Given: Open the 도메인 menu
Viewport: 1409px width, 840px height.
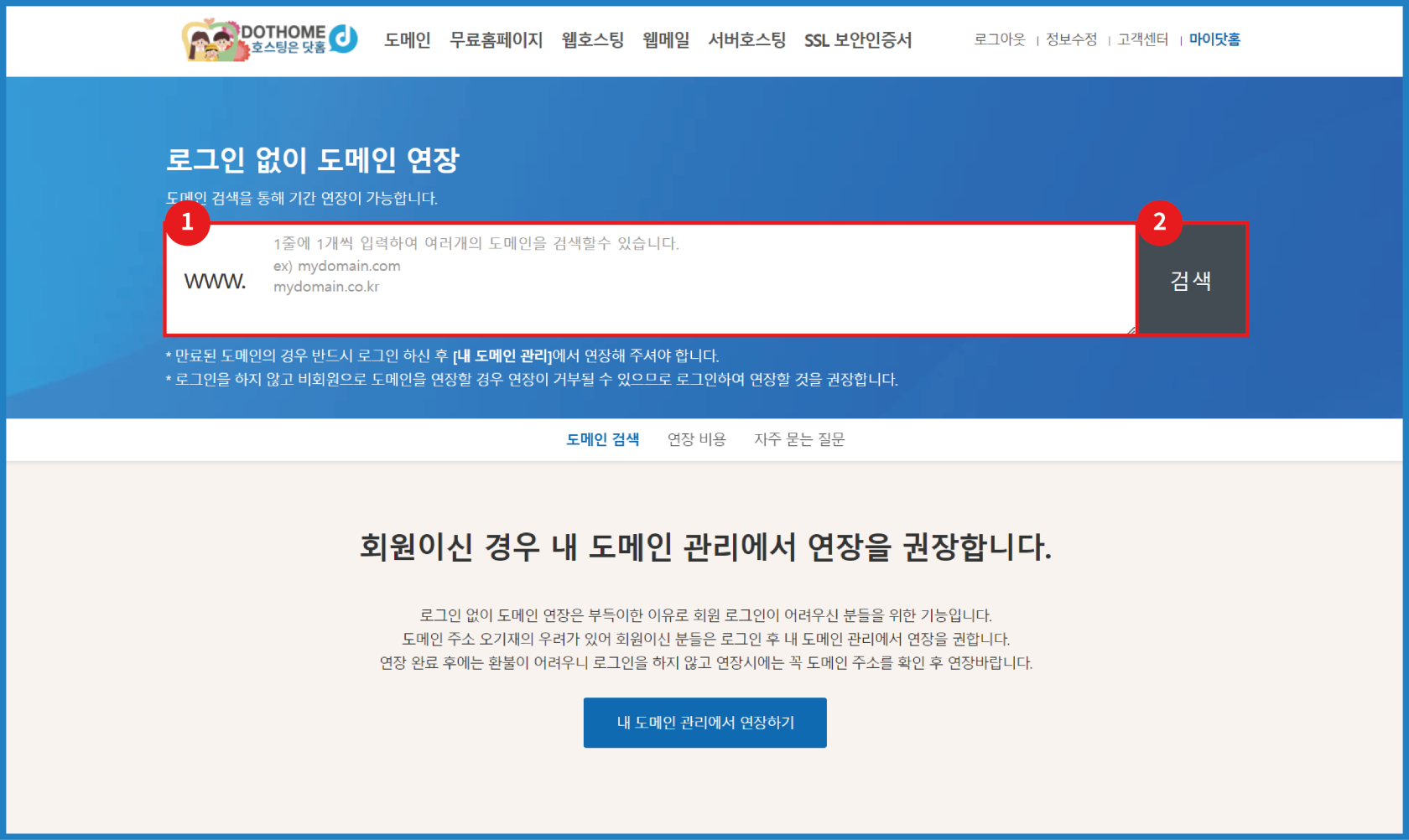Looking at the screenshot, I should pos(407,39).
